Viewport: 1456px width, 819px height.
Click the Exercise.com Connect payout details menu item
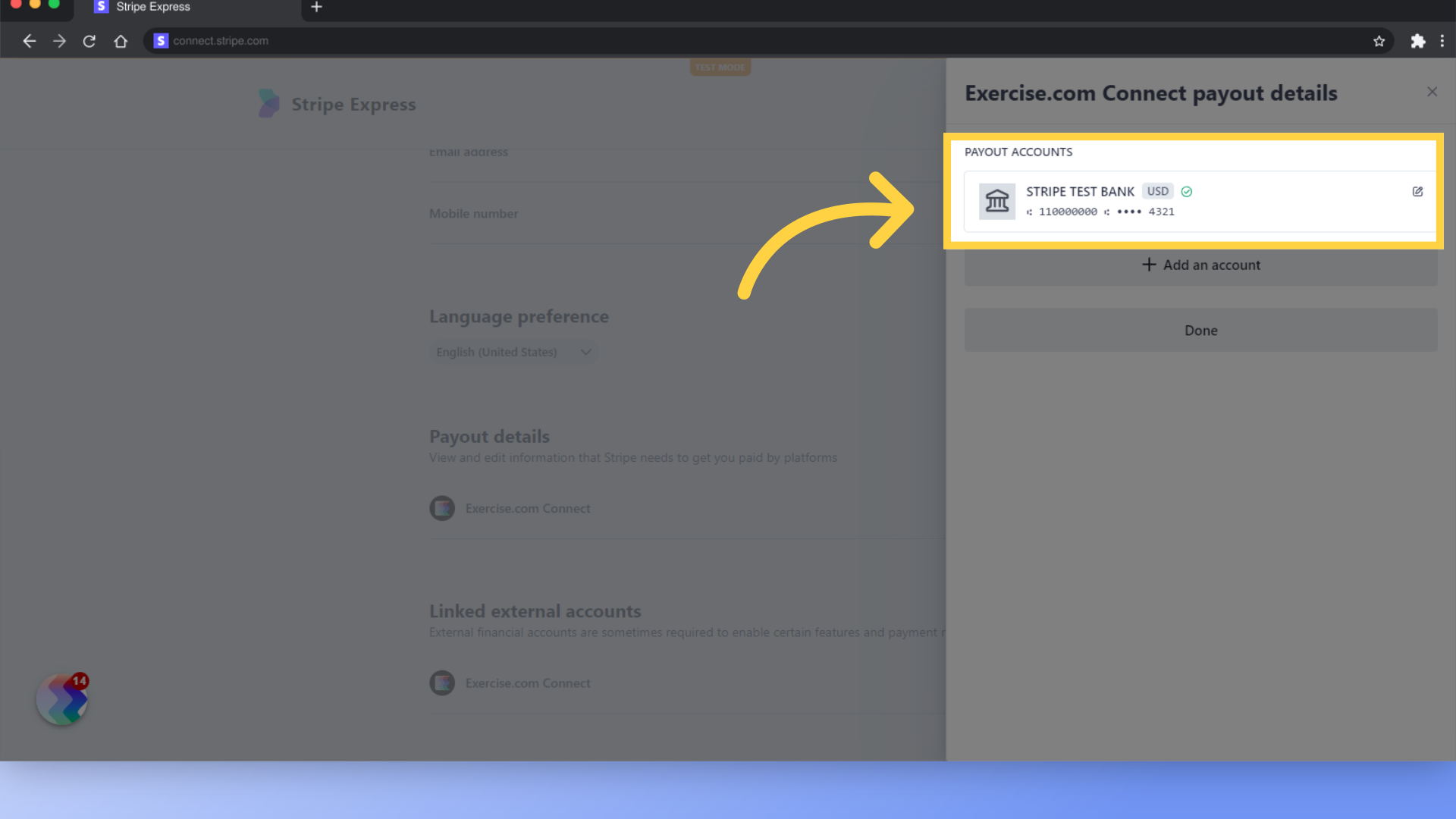[x=527, y=508]
